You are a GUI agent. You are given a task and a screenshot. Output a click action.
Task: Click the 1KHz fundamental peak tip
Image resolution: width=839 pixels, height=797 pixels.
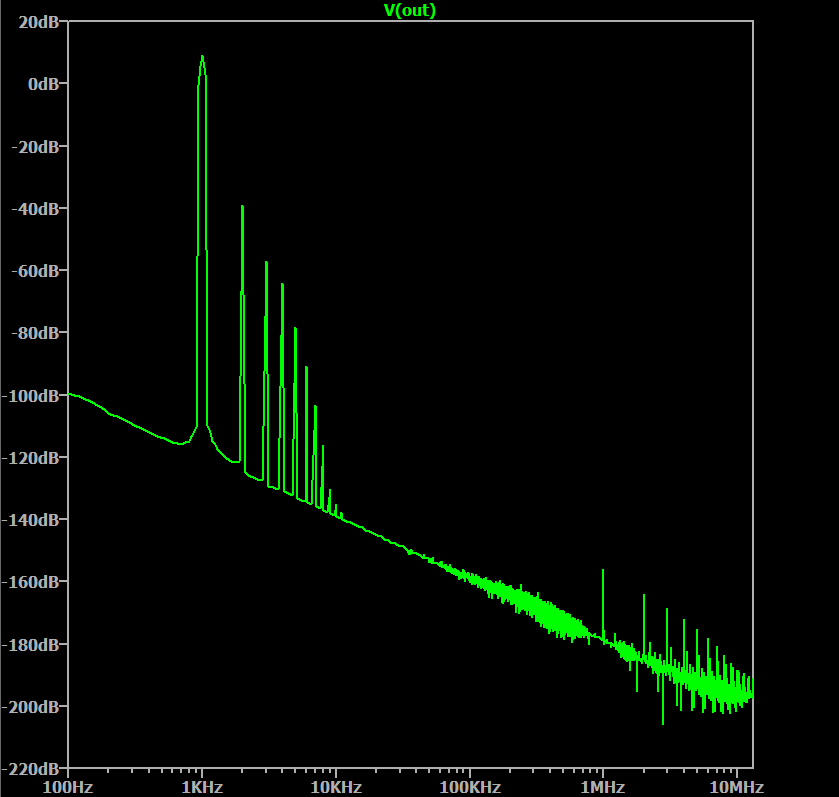[202, 57]
